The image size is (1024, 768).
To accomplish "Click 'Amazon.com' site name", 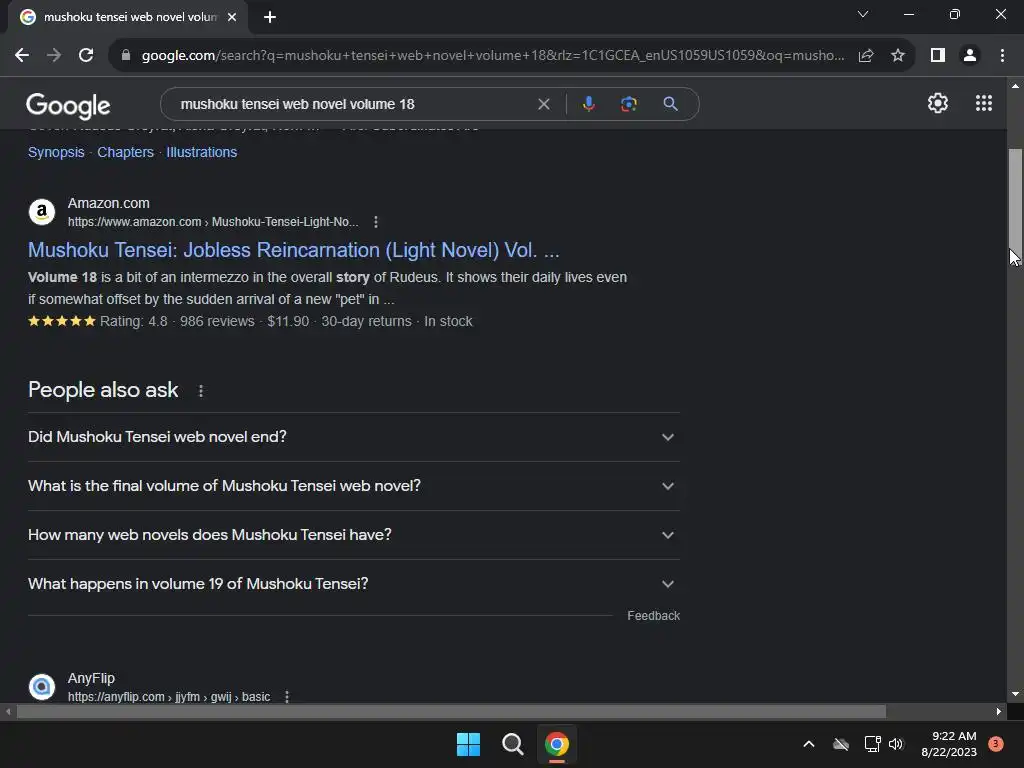I will click(108, 203).
